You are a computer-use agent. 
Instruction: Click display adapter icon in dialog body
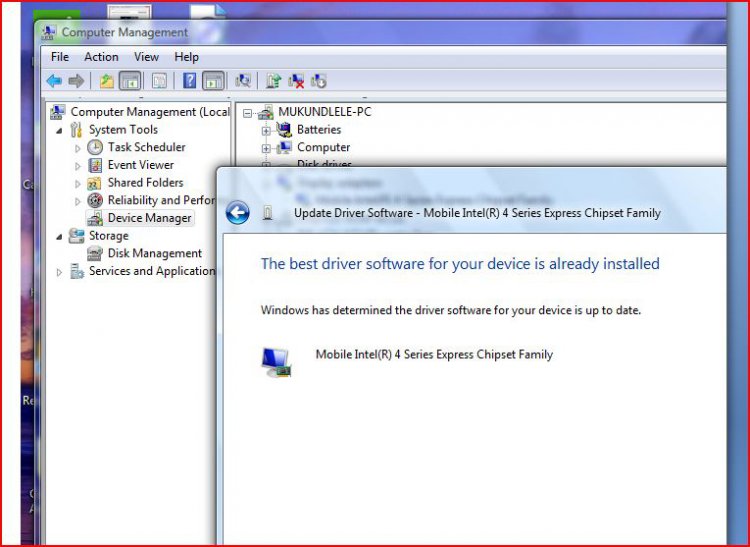[x=276, y=362]
